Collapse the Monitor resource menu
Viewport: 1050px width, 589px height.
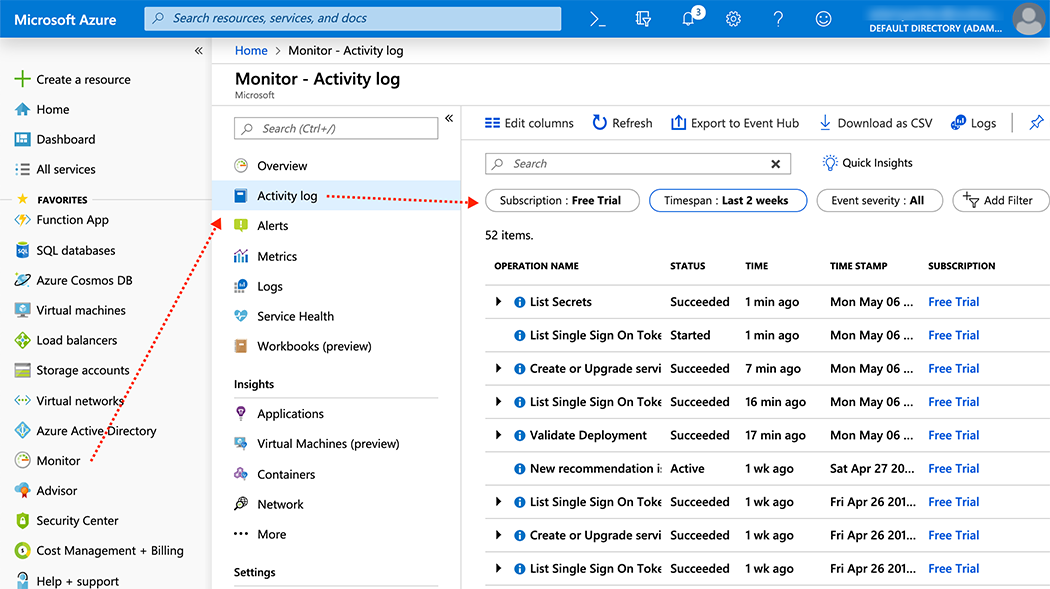[449, 118]
